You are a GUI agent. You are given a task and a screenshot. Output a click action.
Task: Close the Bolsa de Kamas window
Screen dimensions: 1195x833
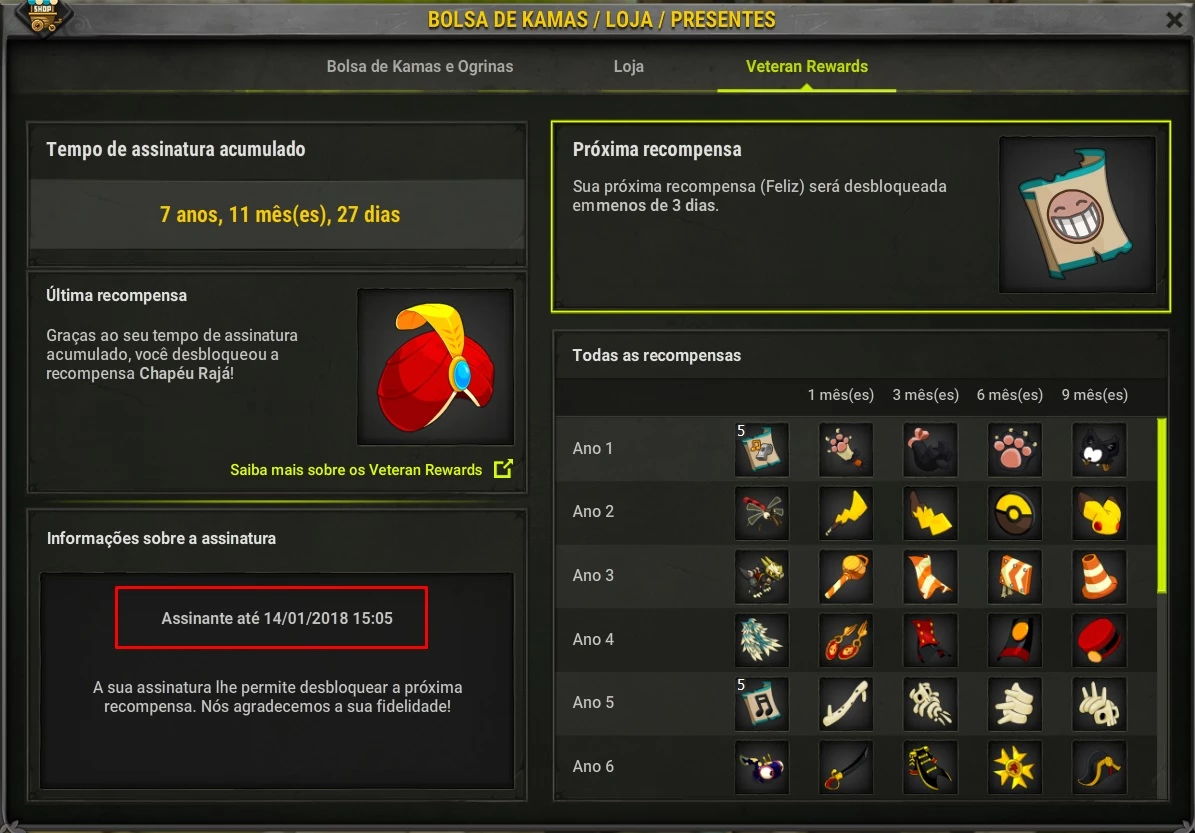pos(1174,20)
